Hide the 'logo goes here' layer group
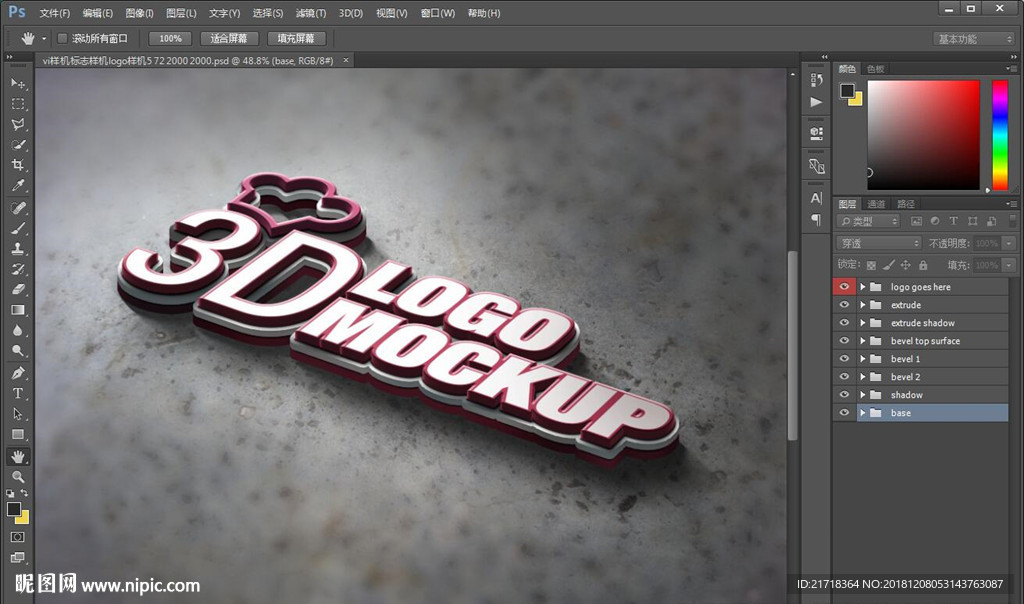The width and height of the screenshot is (1024, 604). point(845,287)
